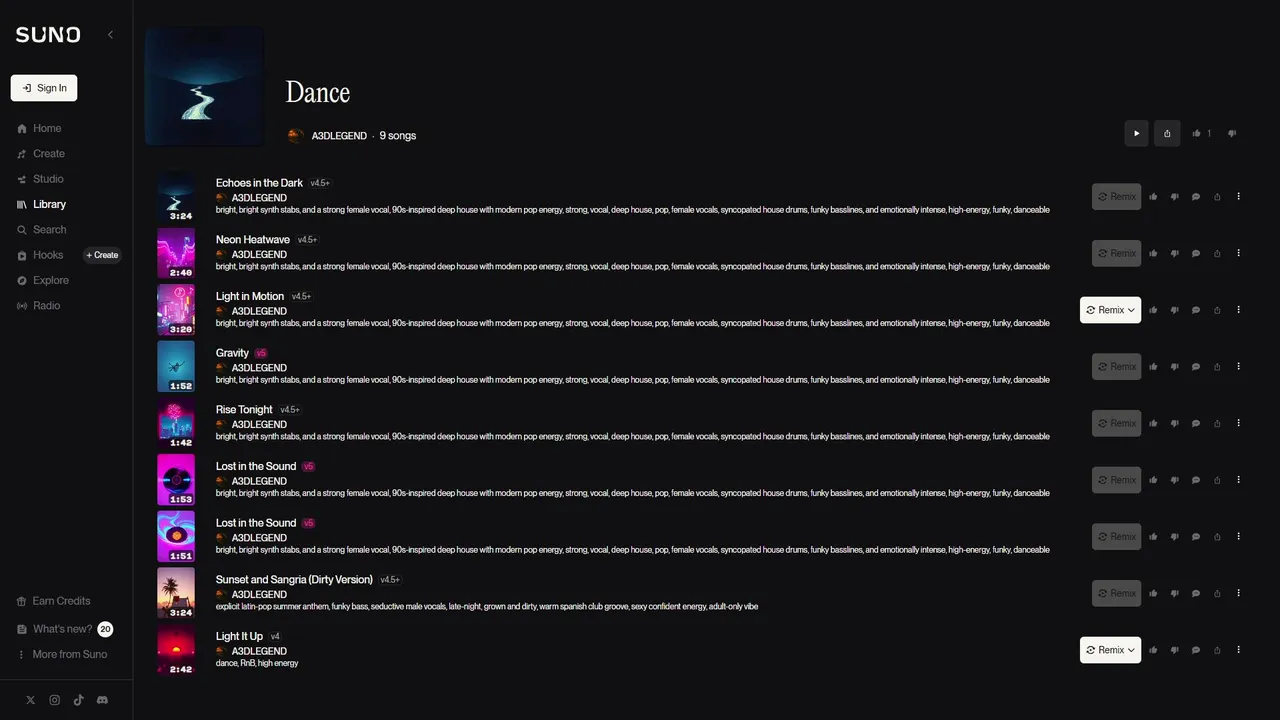1280x720 pixels.
Task: Open the Instagram social icon
Action: 54,700
